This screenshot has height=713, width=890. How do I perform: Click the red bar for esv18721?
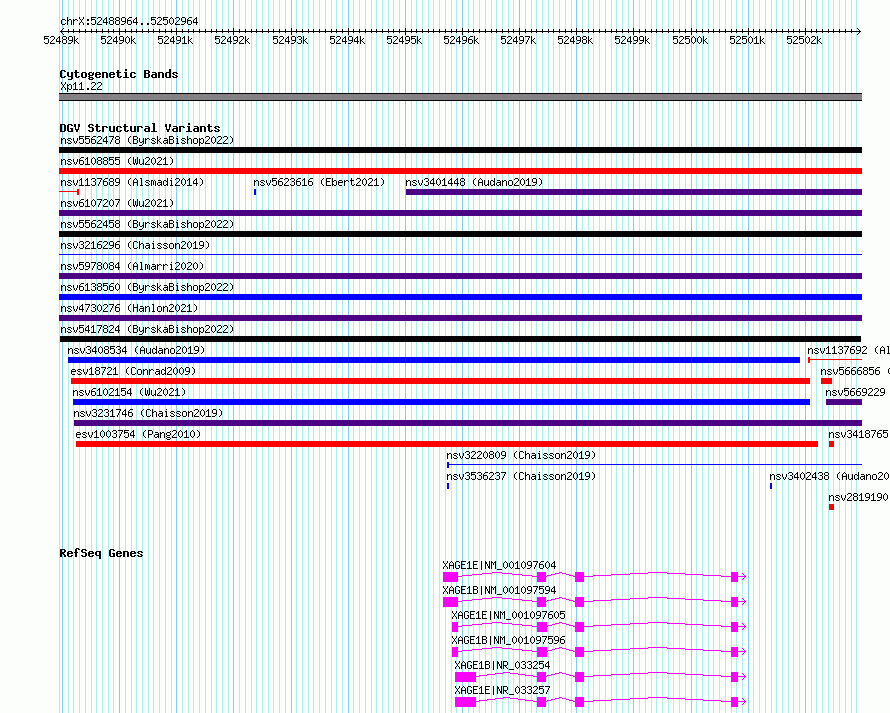click(x=440, y=381)
